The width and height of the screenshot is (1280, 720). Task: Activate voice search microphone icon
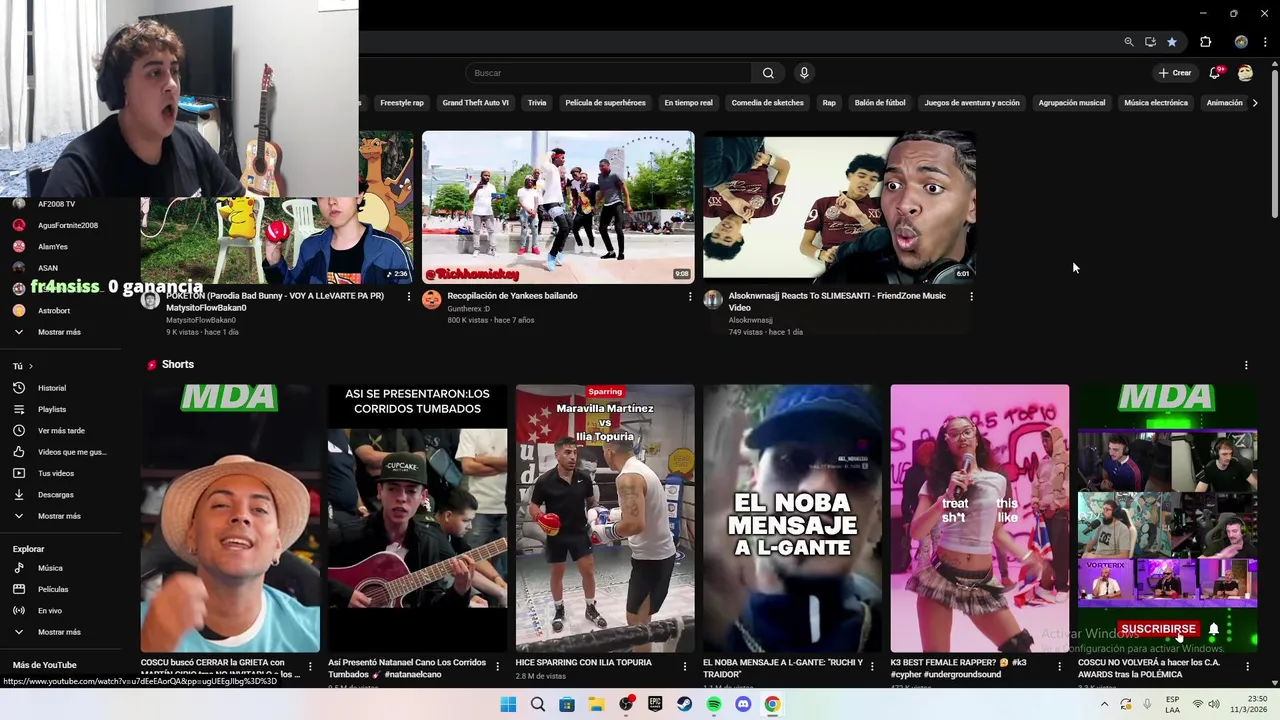point(804,73)
